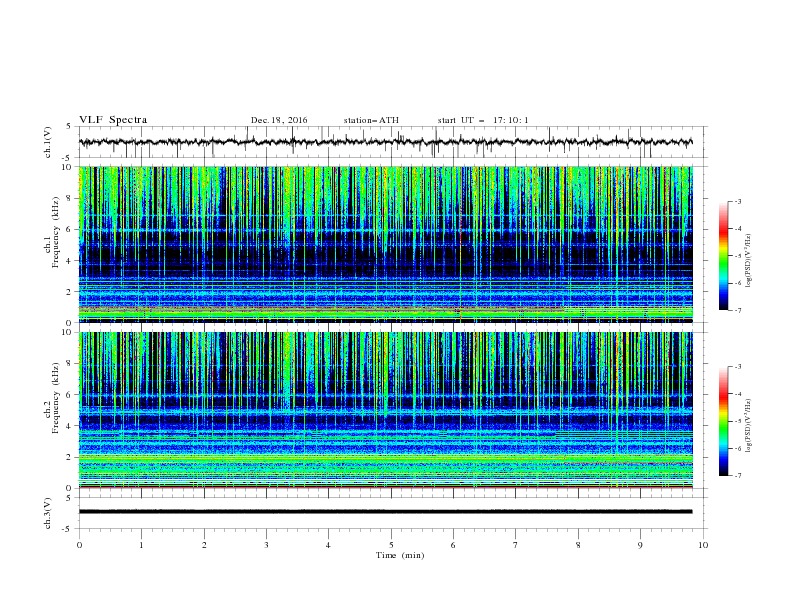
Task: Click the 'start UT = 17:10:1' text
Action: coord(483,120)
